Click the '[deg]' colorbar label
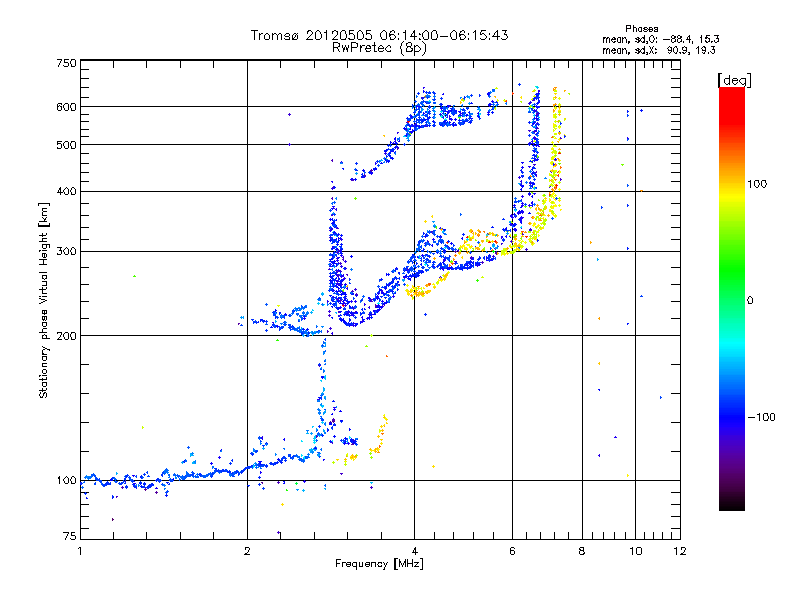800x600 pixels. pyautogui.click(x=734, y=80)
